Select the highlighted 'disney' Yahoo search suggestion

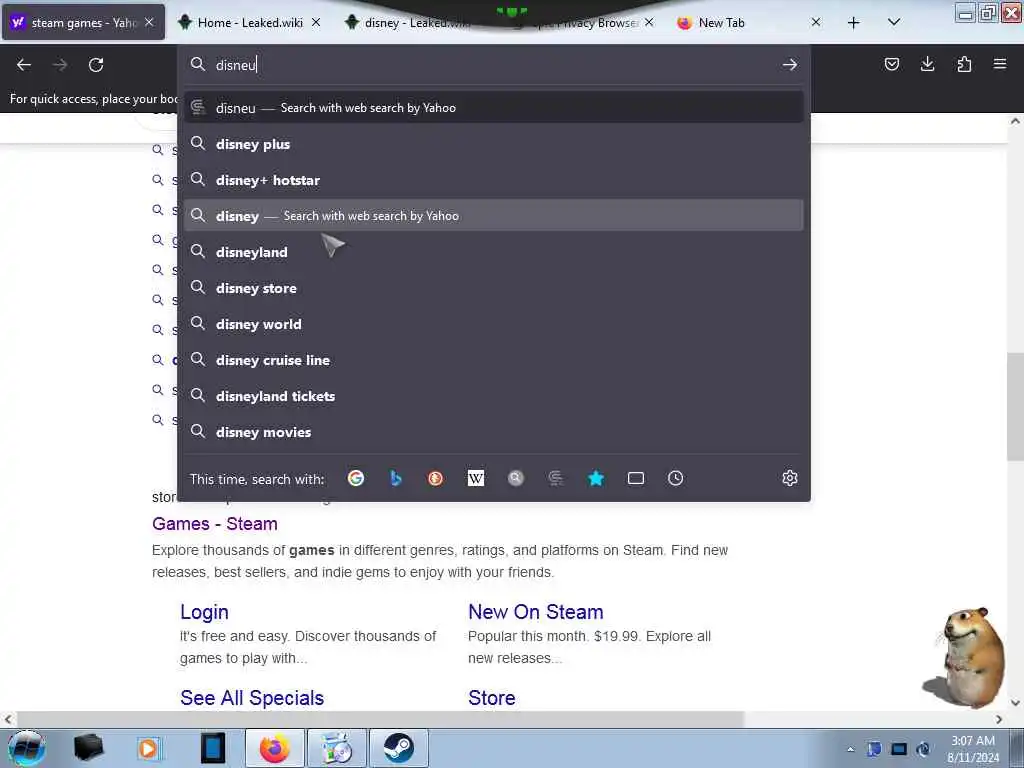click(x=493, y=216)
